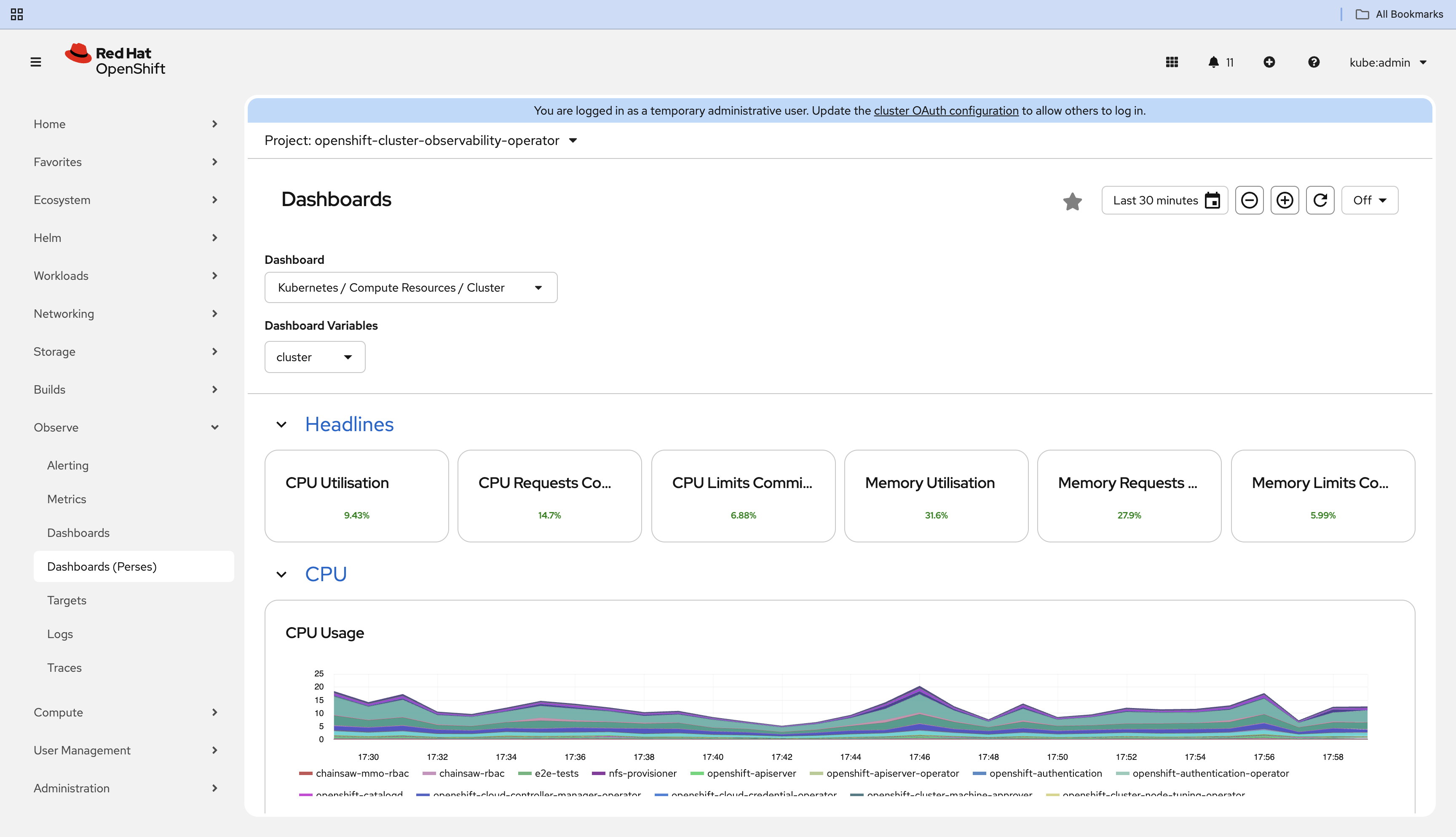
Task: Refresh the dashboard data
Action: [x=1320, y=200]
